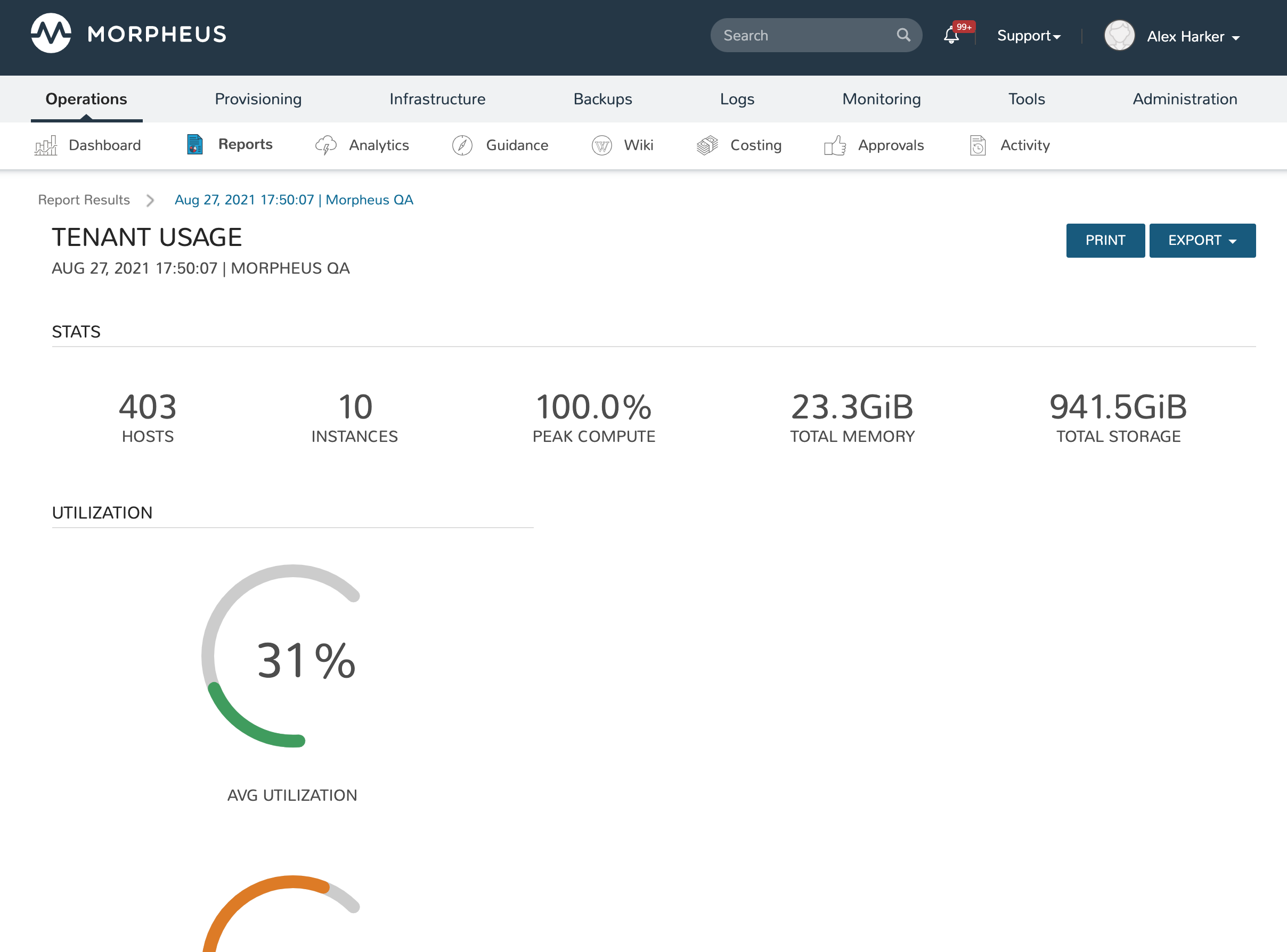Open the EXPORT dropdown button
This screenshot has width=1287, height=952.
[x=1202, y=240]
